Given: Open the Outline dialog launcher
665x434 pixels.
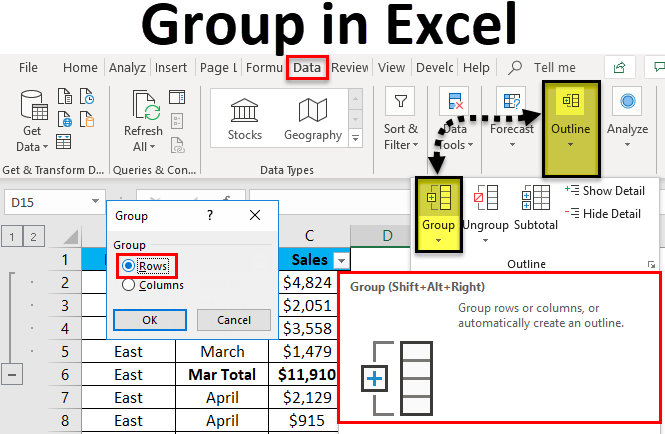Looking at the screenshot, I should [x=651, y=265].
